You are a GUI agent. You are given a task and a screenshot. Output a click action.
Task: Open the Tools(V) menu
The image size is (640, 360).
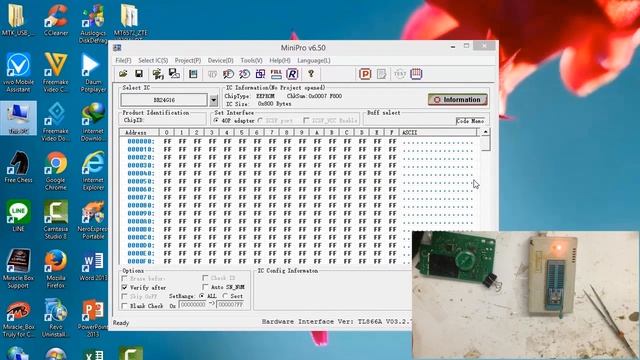click(x=251, y=60)
